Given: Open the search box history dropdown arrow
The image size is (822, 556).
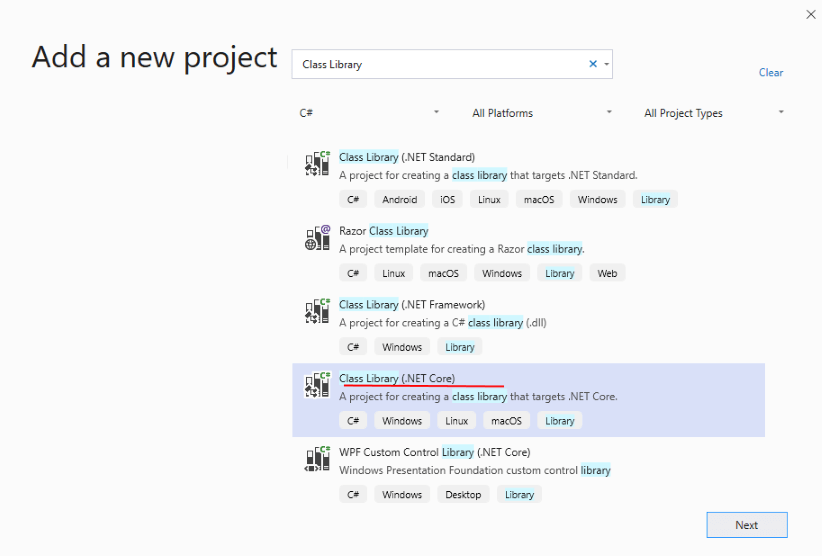Looking at the screenshot, I should click(x=606, y=64).
